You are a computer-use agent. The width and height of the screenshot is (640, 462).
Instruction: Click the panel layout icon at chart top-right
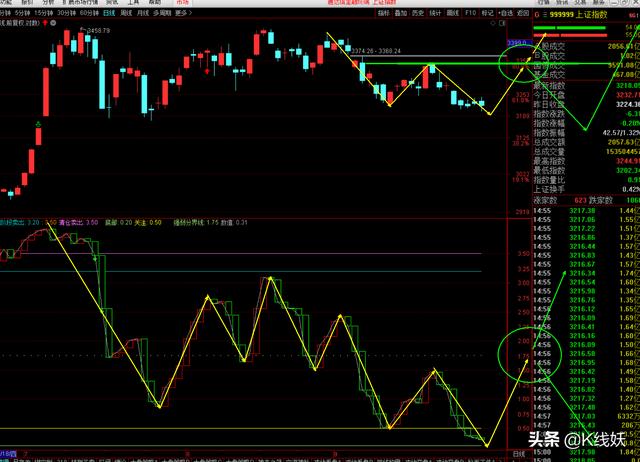502,23
